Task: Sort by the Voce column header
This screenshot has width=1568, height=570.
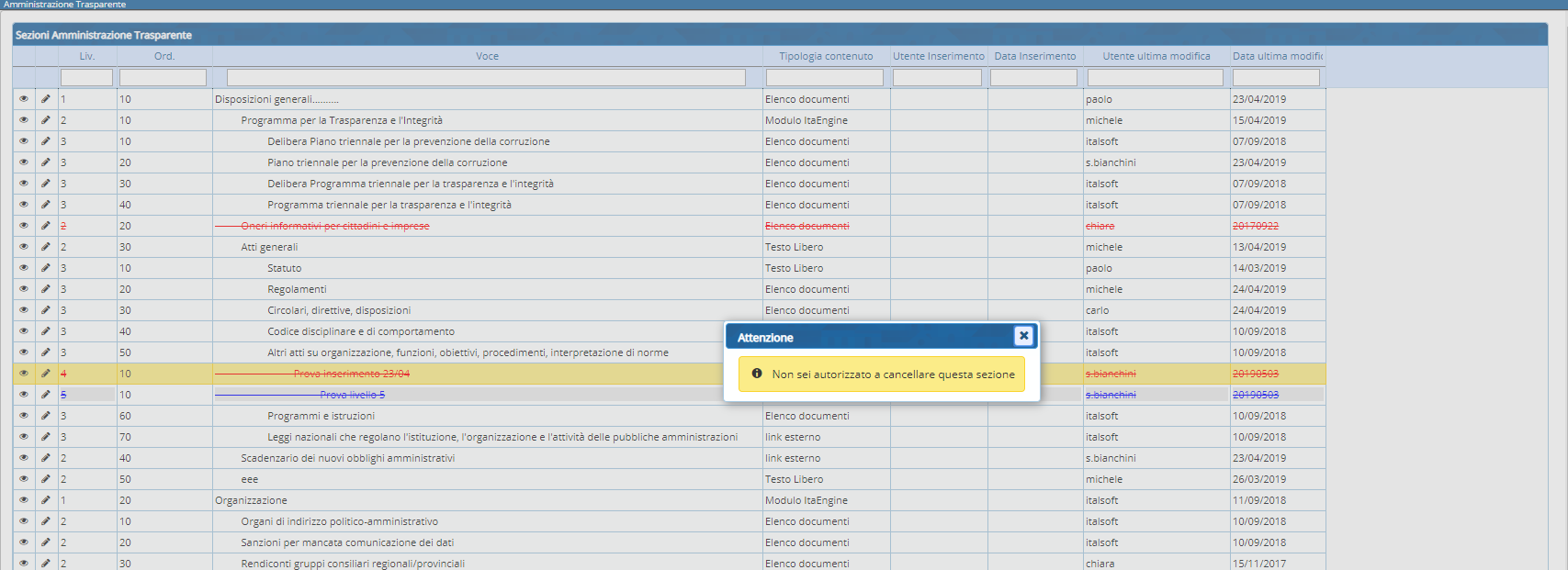Action: click(x=487, y=56)
